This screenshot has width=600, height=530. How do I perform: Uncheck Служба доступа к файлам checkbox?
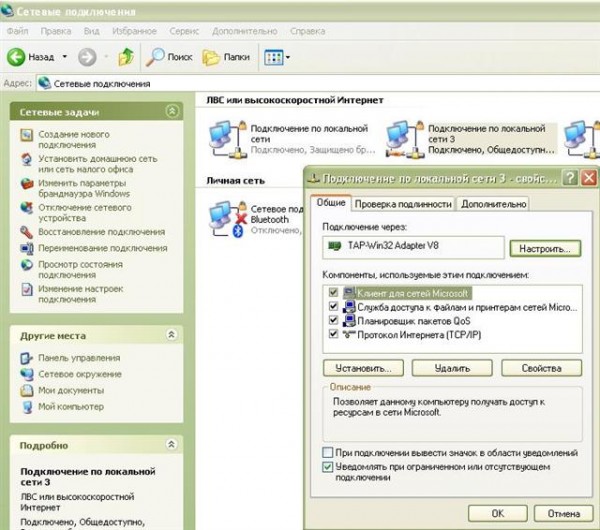pos(333,307)
